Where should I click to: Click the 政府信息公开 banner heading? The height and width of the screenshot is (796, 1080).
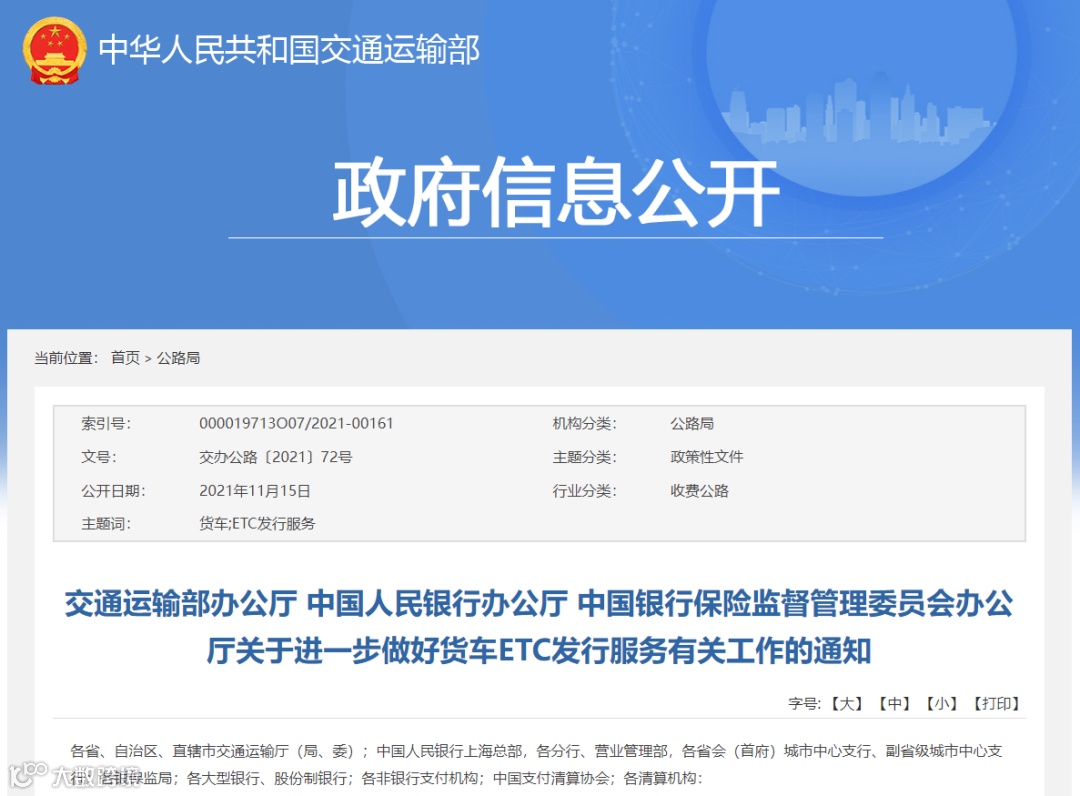coord(557,192)
